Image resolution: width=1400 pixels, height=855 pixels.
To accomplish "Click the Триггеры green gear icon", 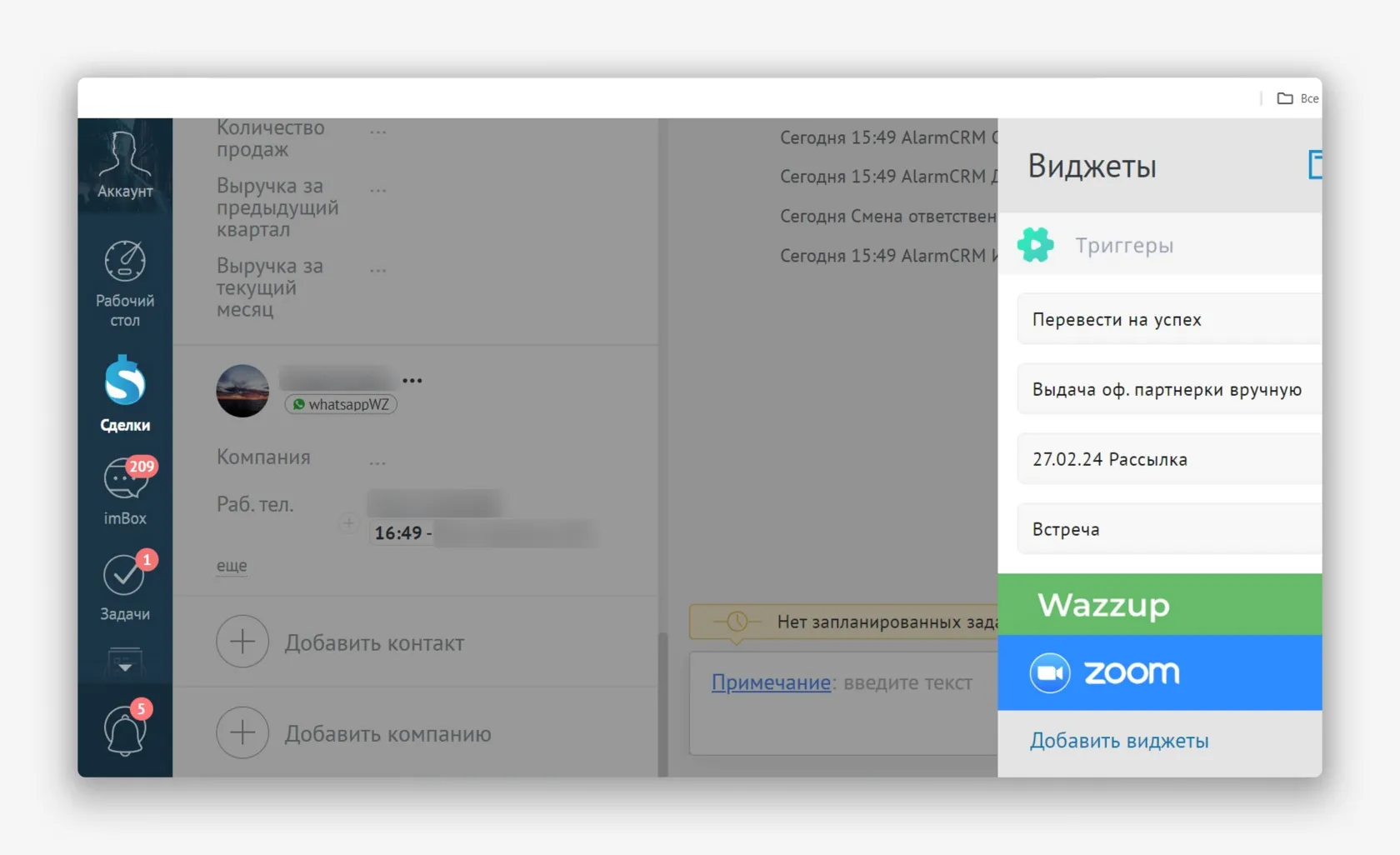I will pos(1035,245).
